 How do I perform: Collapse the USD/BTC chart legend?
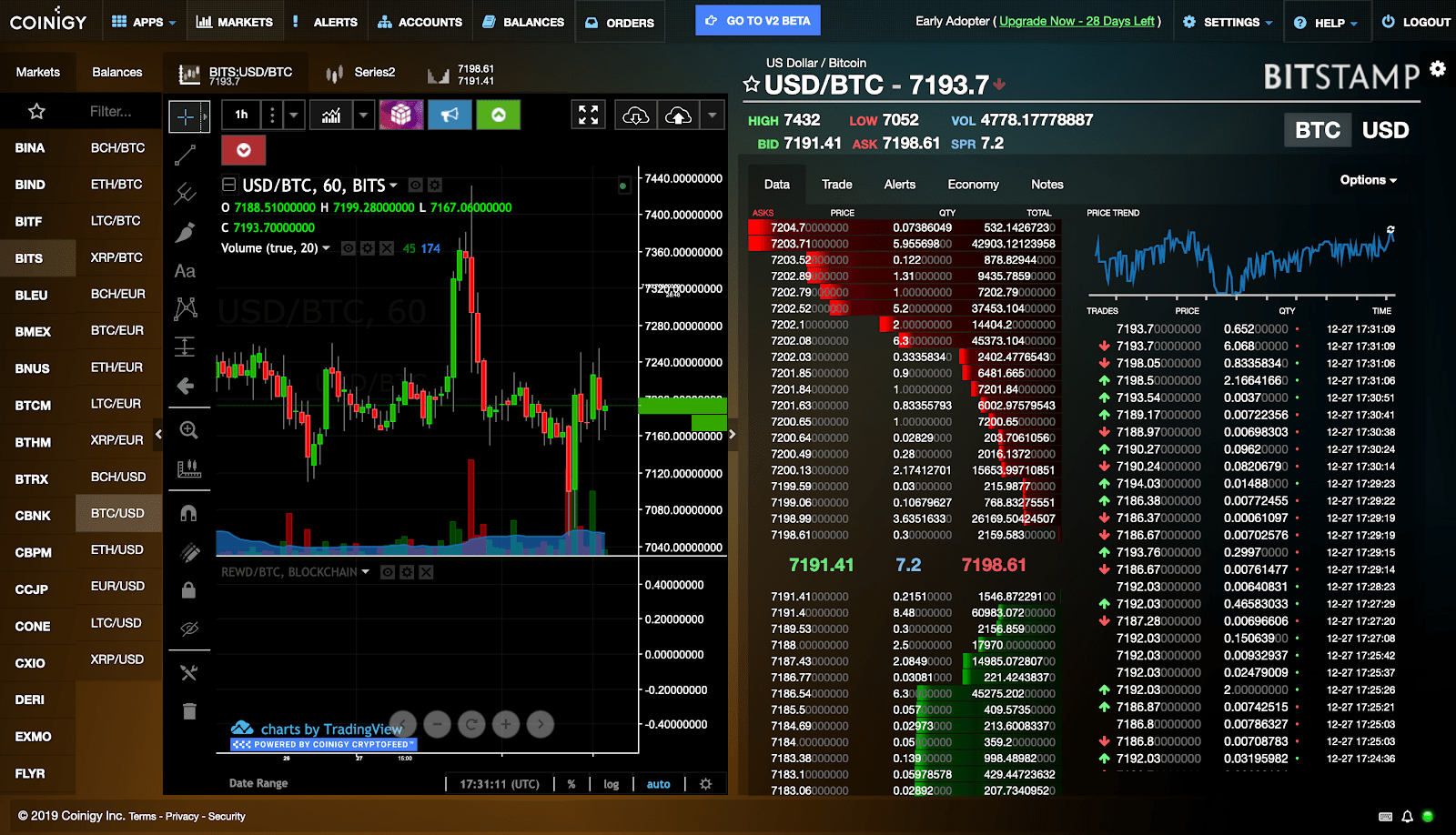tap(229, 185)
